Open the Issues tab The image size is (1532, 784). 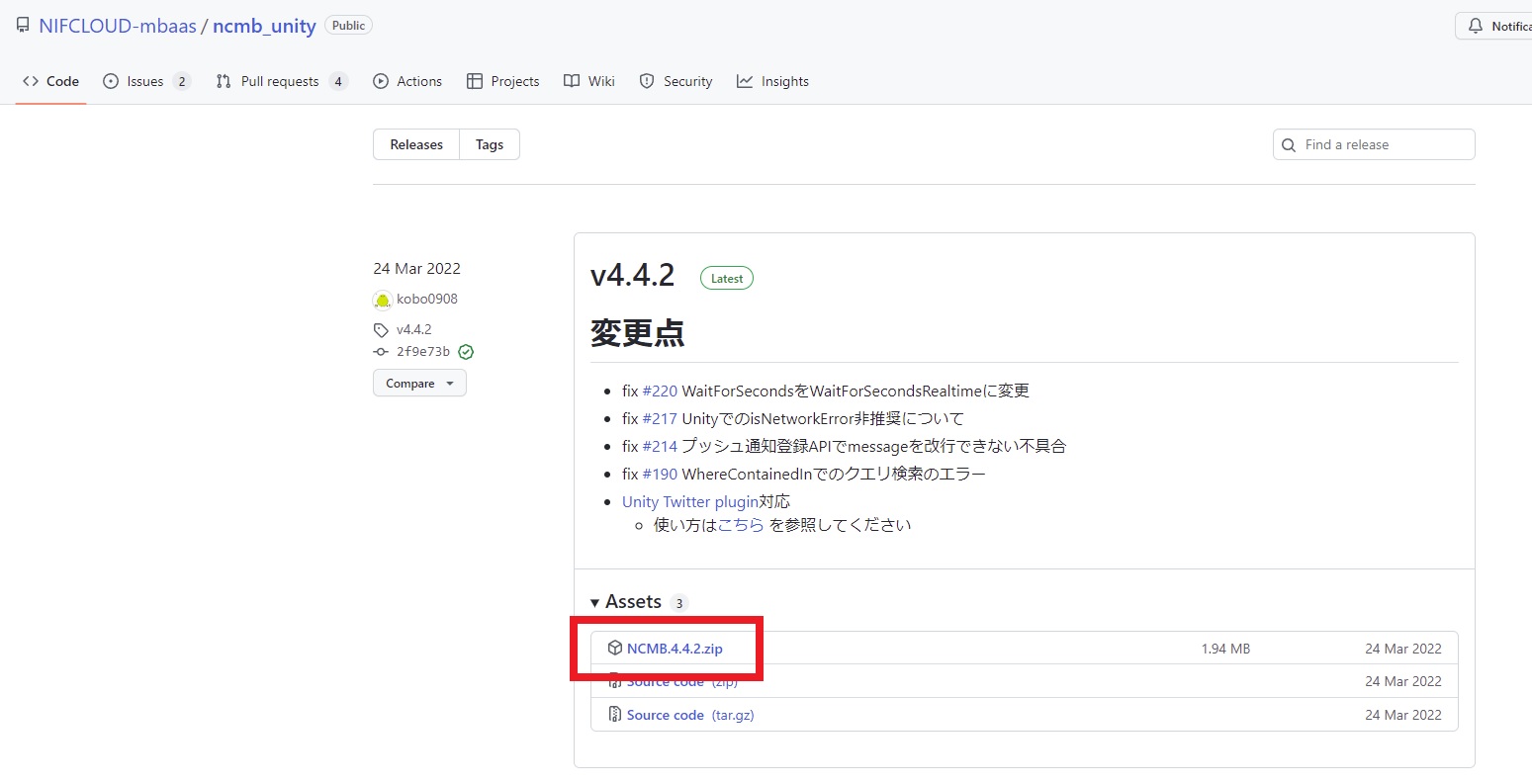click(143, 81)
